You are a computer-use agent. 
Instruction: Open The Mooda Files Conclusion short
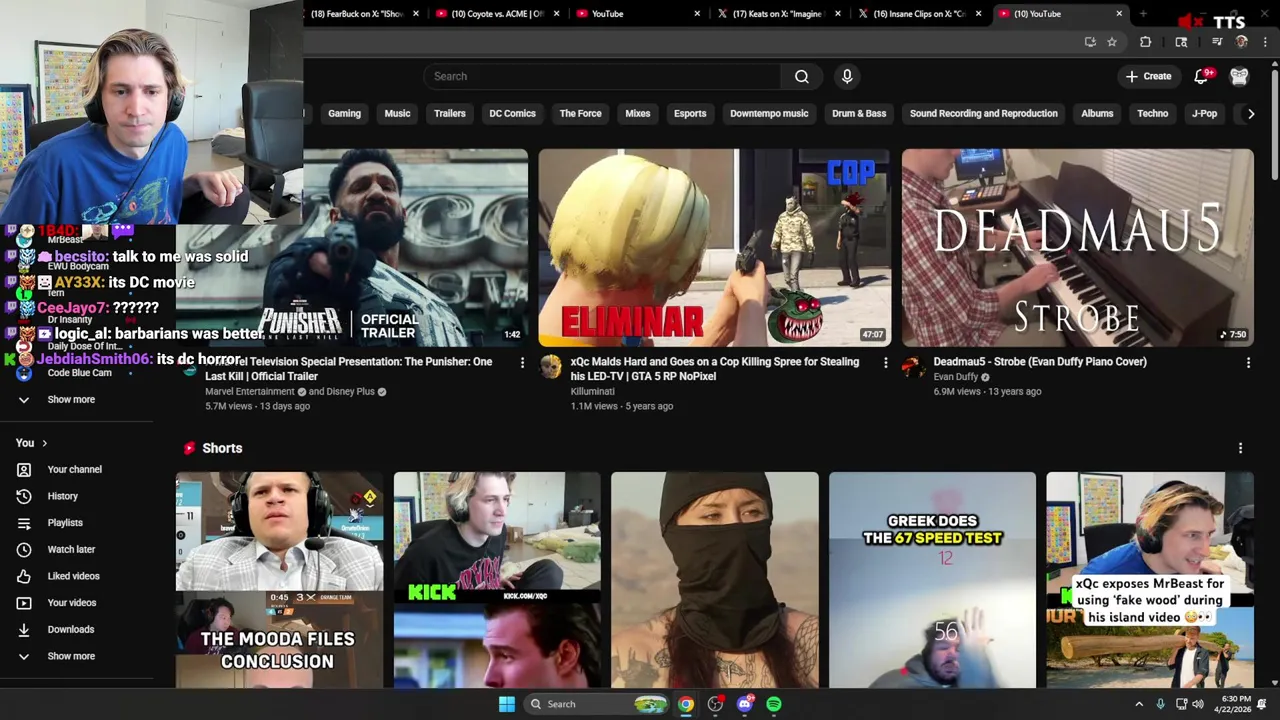(279, 580)
